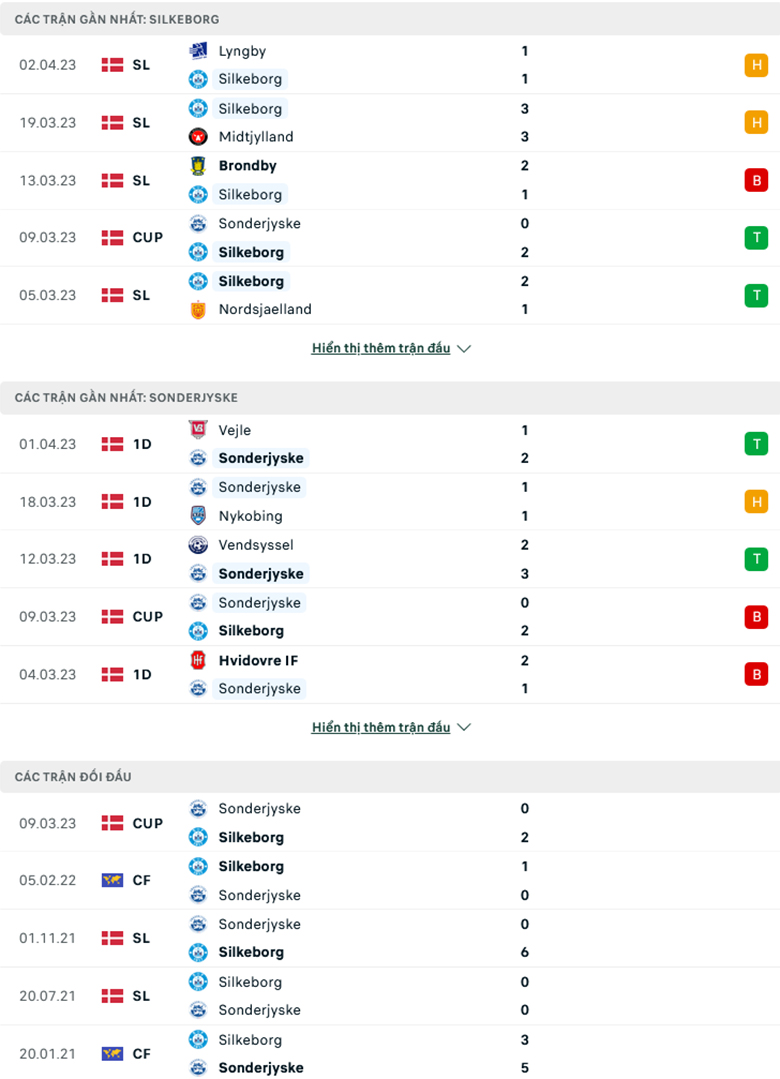
Task: Select the Silkeborg crest in the top match row
Action: (197, 79)
